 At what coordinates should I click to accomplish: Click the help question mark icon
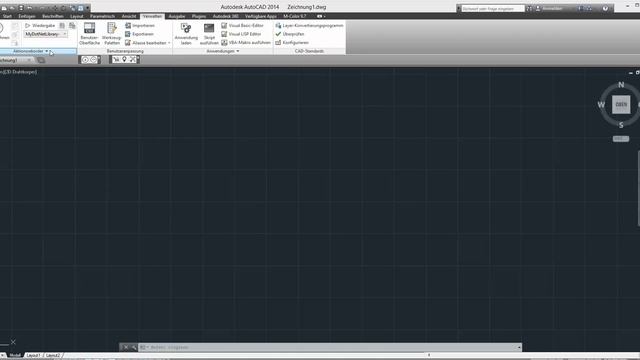coord(605,8)
